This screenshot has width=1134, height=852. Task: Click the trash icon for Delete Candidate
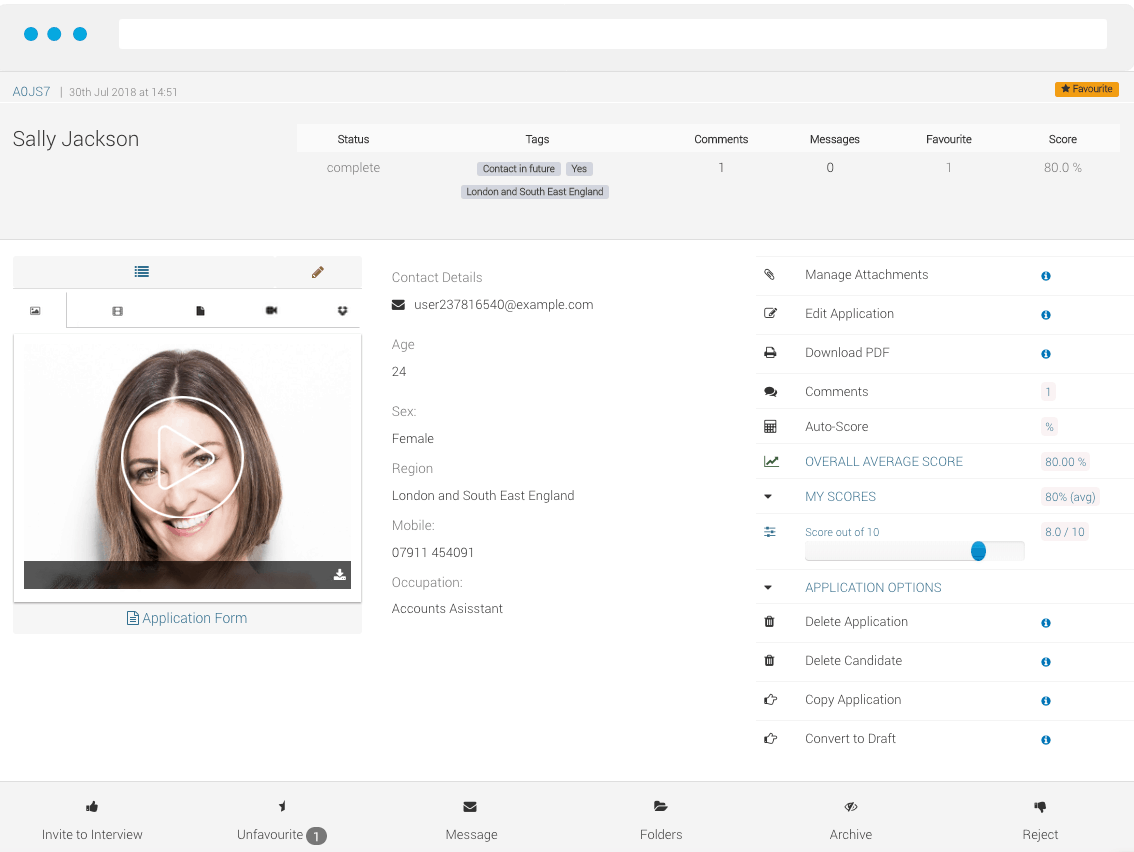[x=770, y=661]
